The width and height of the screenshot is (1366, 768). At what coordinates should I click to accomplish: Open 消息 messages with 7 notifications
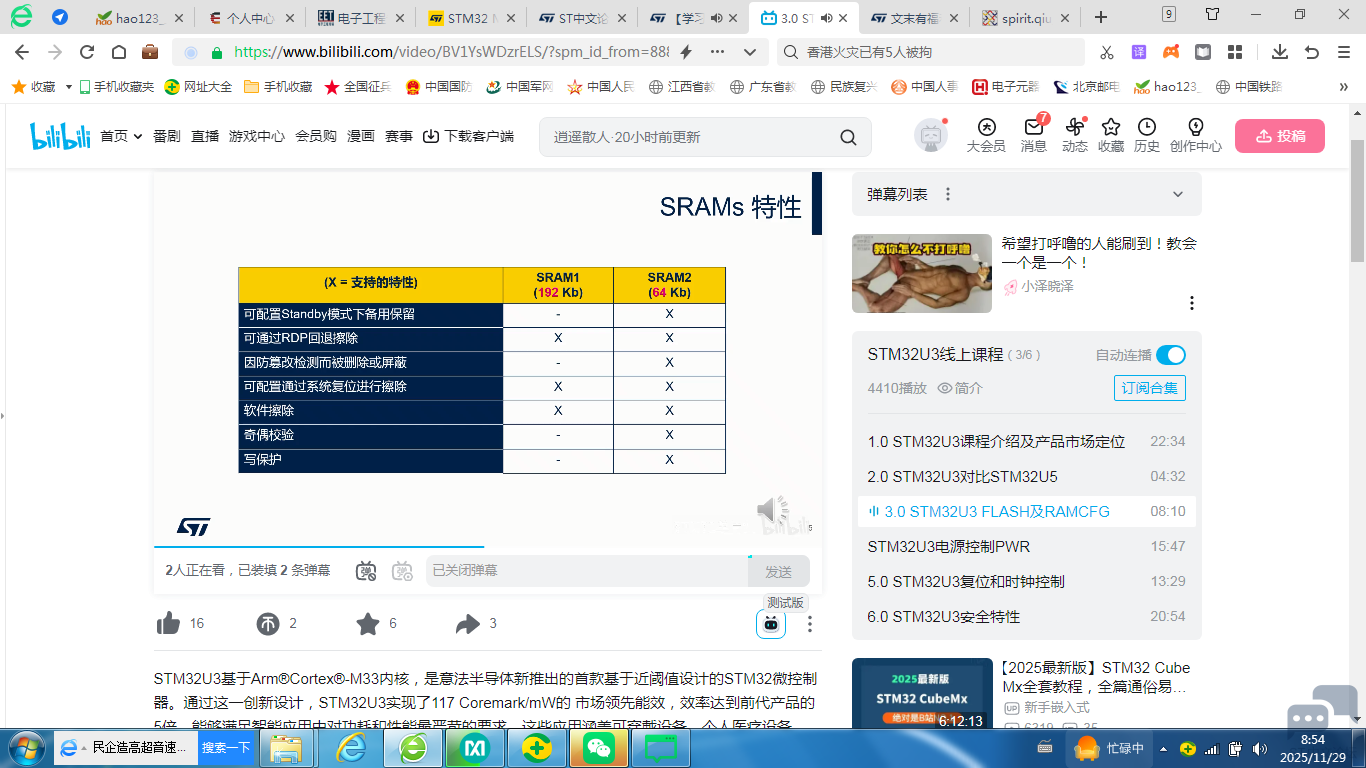click(1034, 136)
